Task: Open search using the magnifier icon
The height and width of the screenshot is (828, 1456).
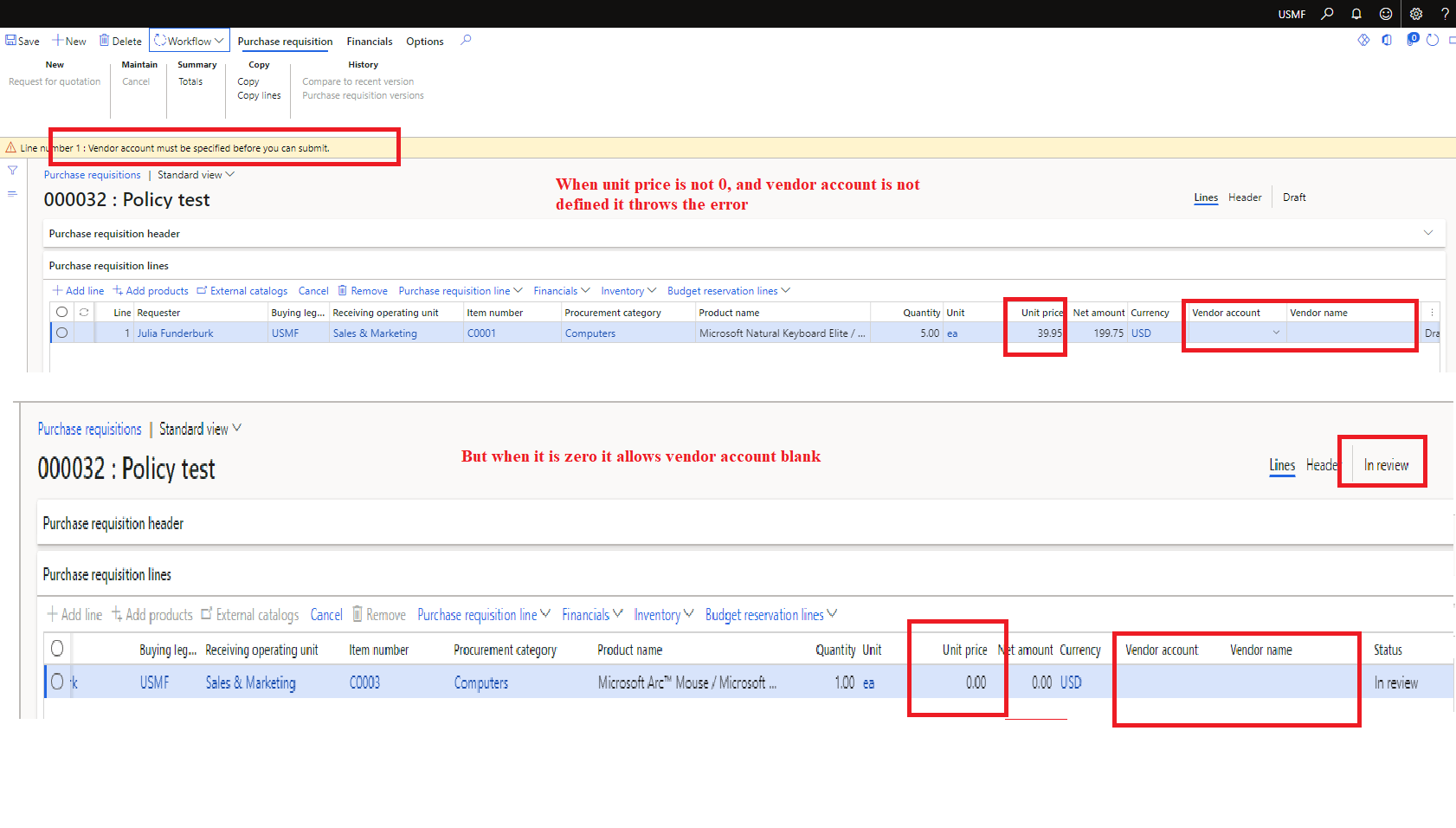Action: click(x=1327, y=13)
